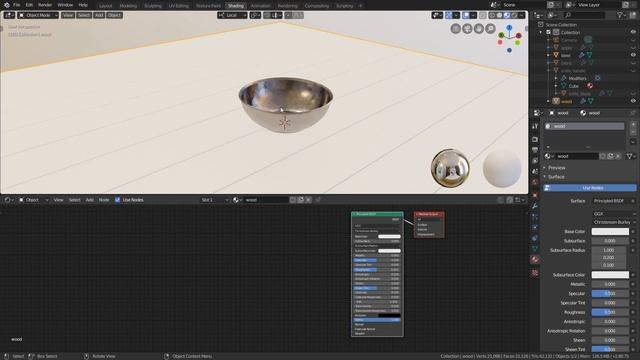Toggle X-ray mode in viewport header
Screen dimensions: 640x360
click(x=483, y=15)
